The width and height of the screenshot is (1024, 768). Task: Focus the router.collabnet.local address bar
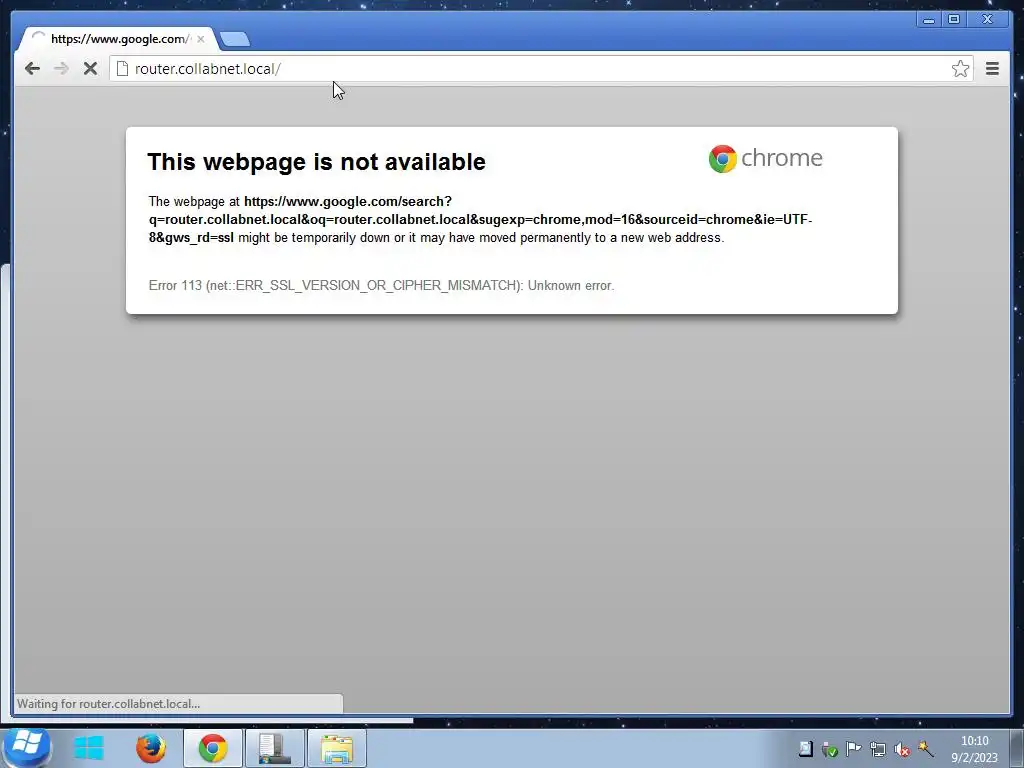tap(539, 69)
